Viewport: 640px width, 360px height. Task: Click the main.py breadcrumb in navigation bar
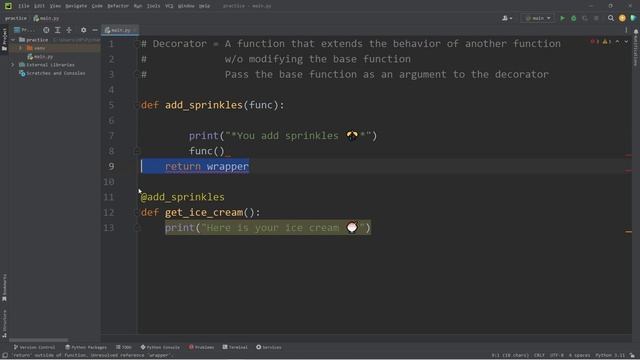[47, 18]
